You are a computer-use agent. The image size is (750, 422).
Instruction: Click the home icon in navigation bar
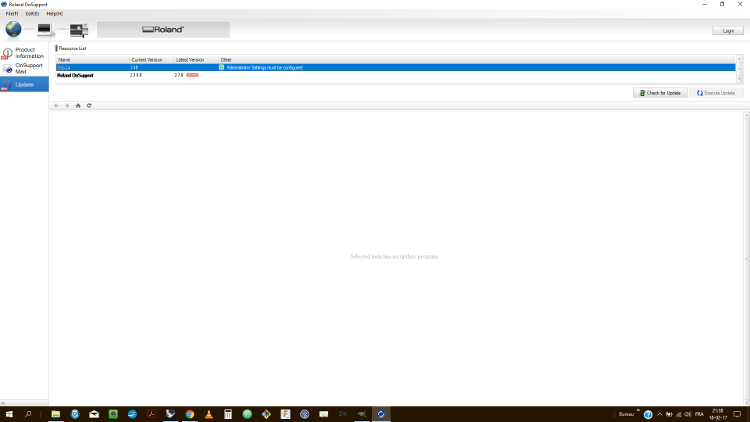click(78, 106)
